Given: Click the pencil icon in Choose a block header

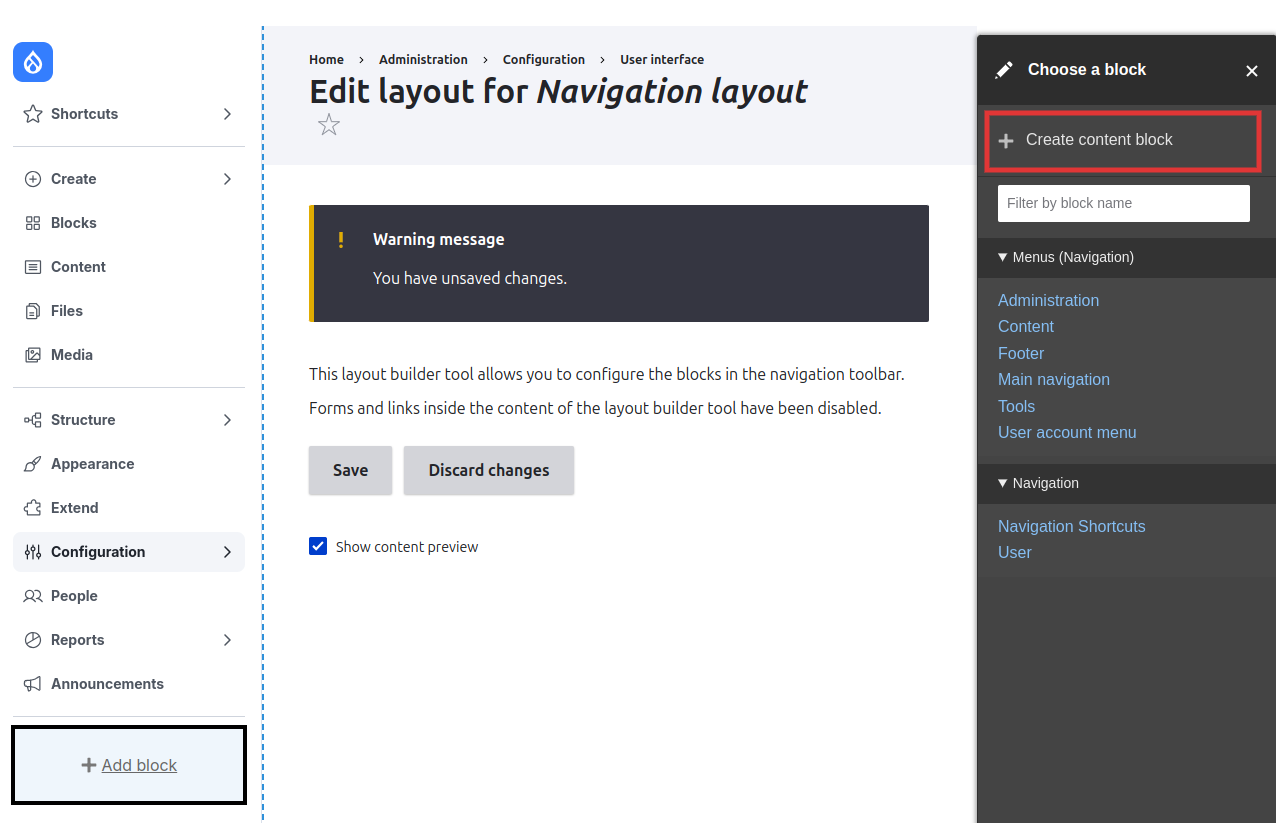Looking at the screenshot, I should [1004, 69].
